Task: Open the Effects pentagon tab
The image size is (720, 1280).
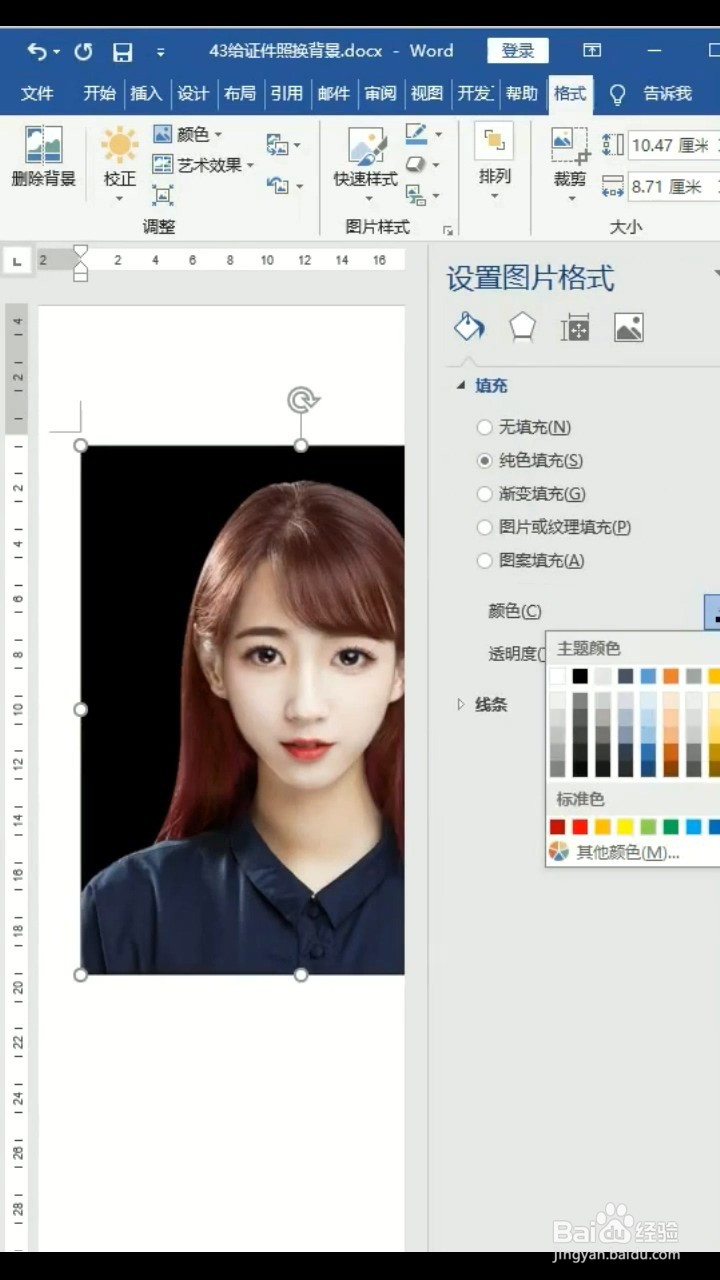Action: click(522, 327)
